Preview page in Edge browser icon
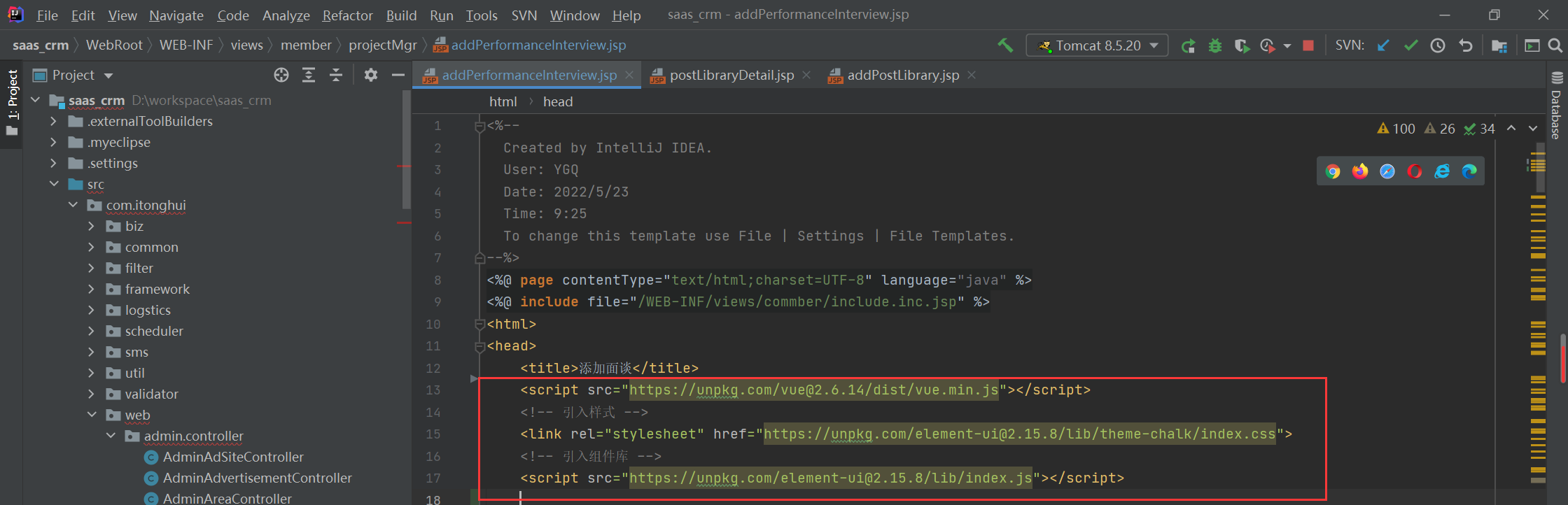Viewport: 1568px width, 505px height. (x=1469, y=171)
